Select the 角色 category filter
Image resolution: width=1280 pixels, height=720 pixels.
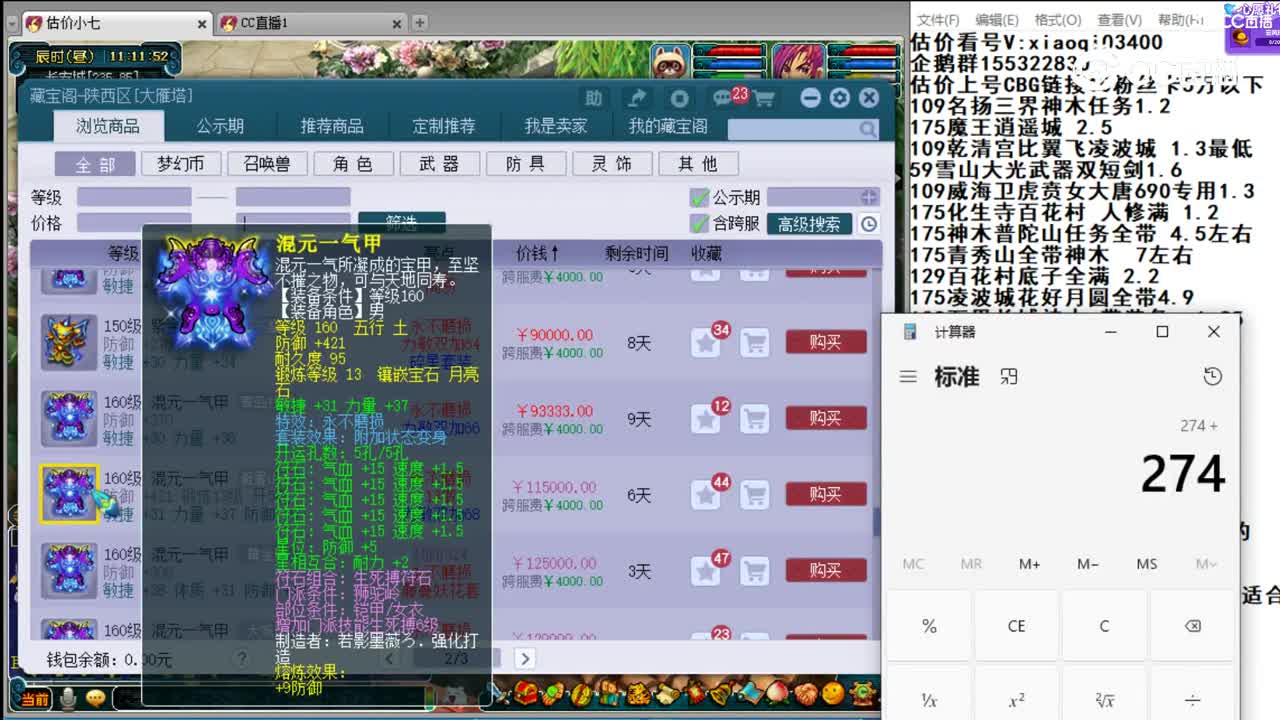point(353,164)
